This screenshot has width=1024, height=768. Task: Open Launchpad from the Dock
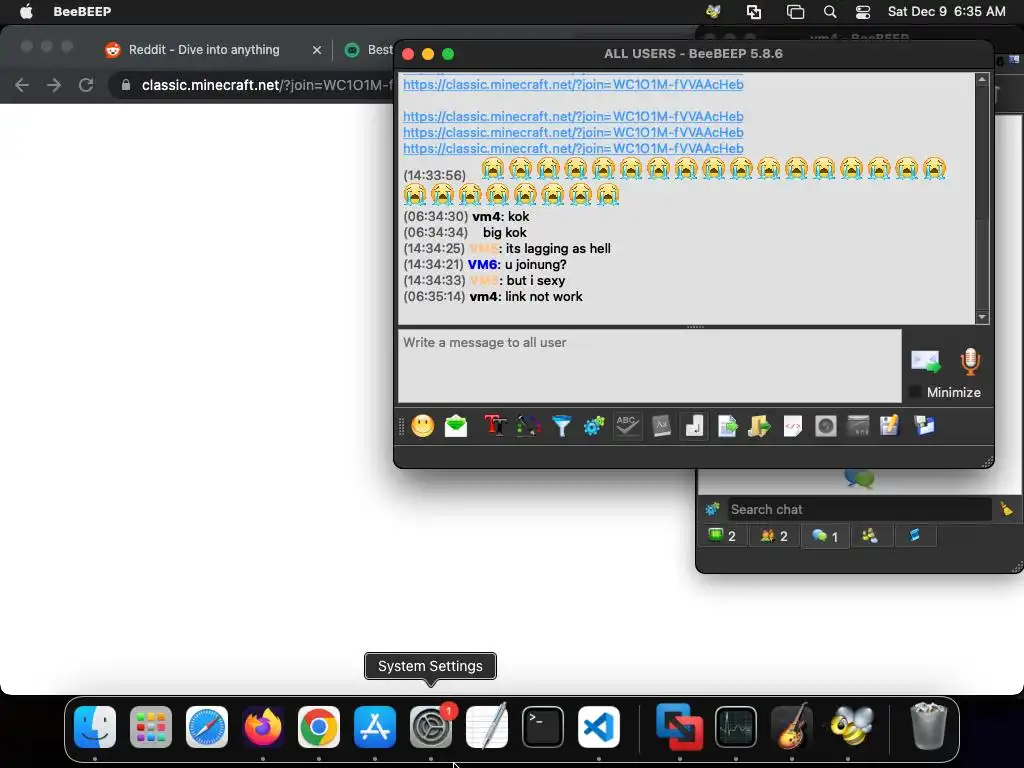tap(151, 727)
